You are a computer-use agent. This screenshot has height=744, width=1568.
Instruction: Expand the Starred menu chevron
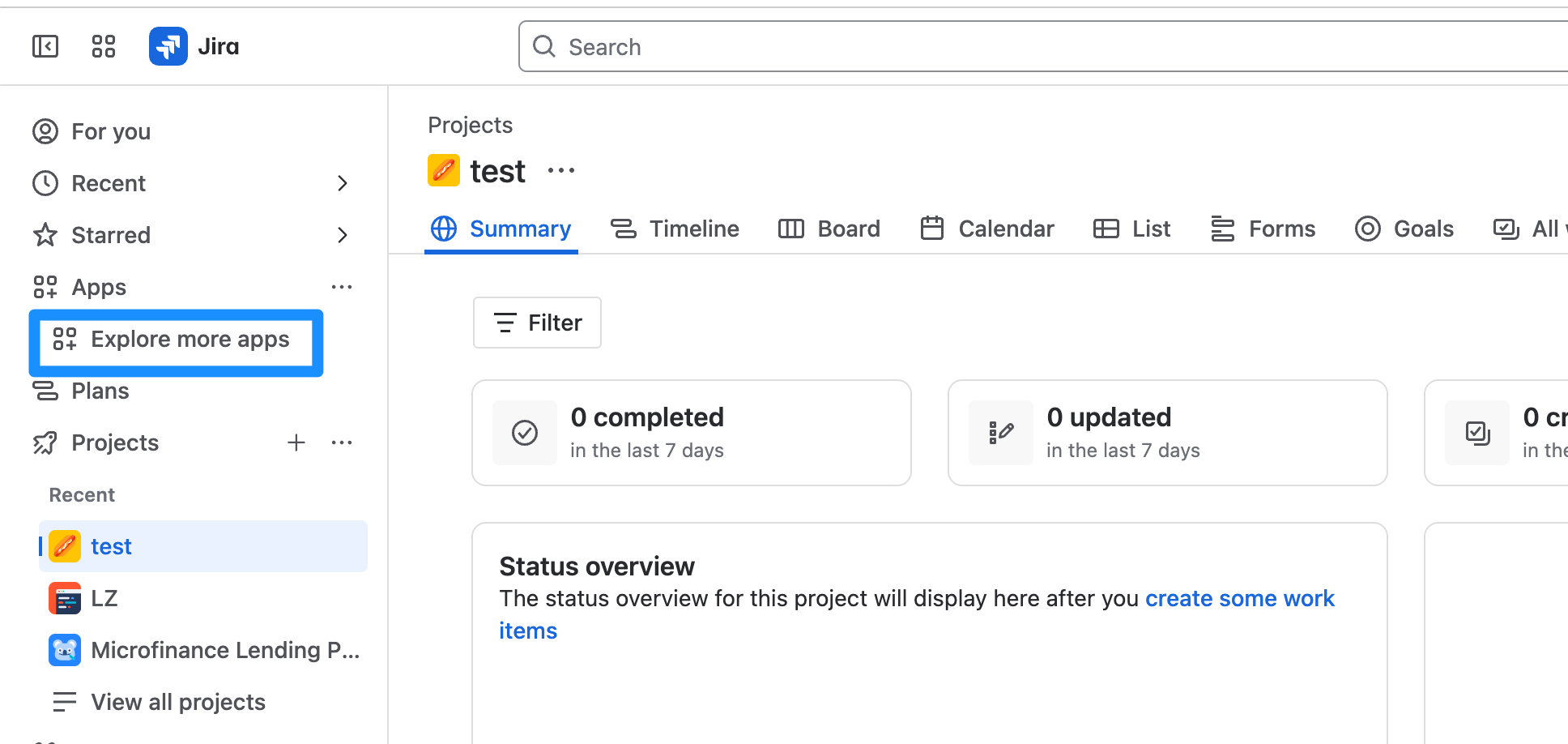[342, 235]
